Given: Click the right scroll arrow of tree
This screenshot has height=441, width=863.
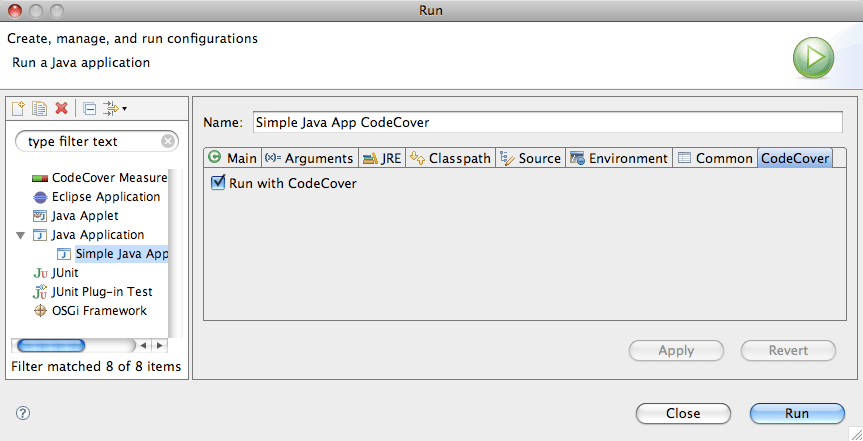Looking at the screenshot, I should pos(160,345).
